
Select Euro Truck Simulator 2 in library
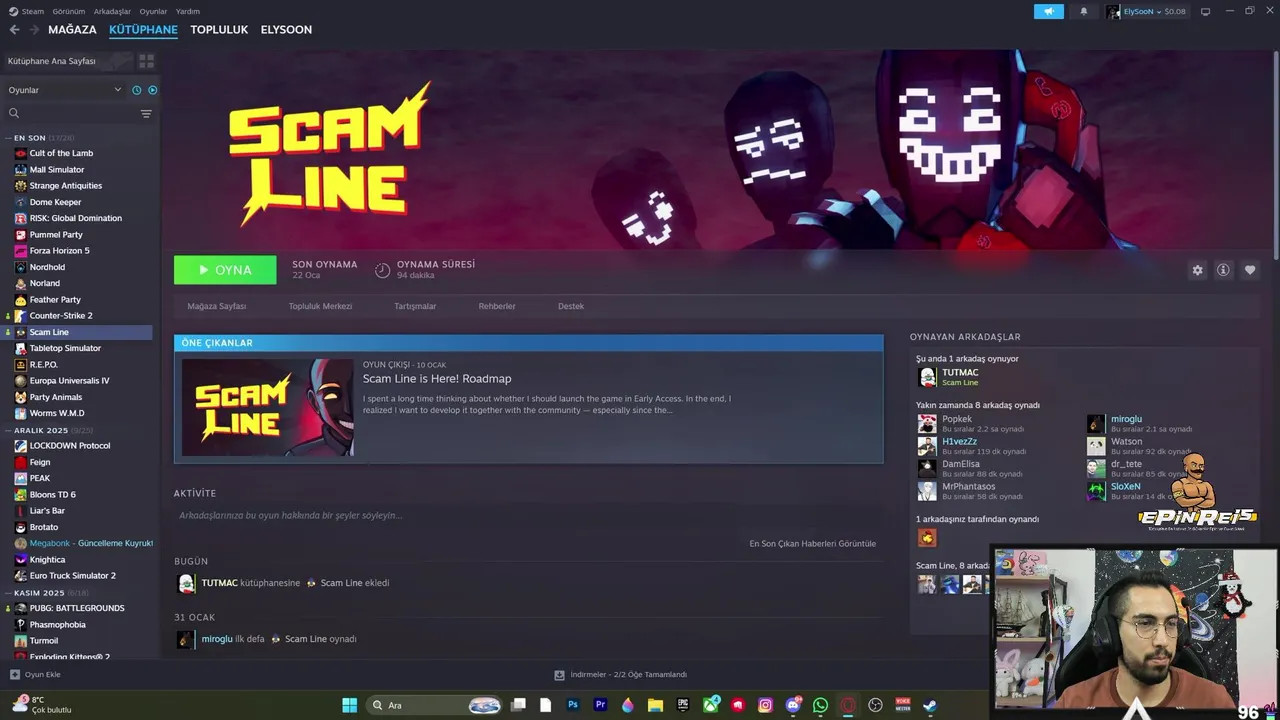click(x=72, y=576)
